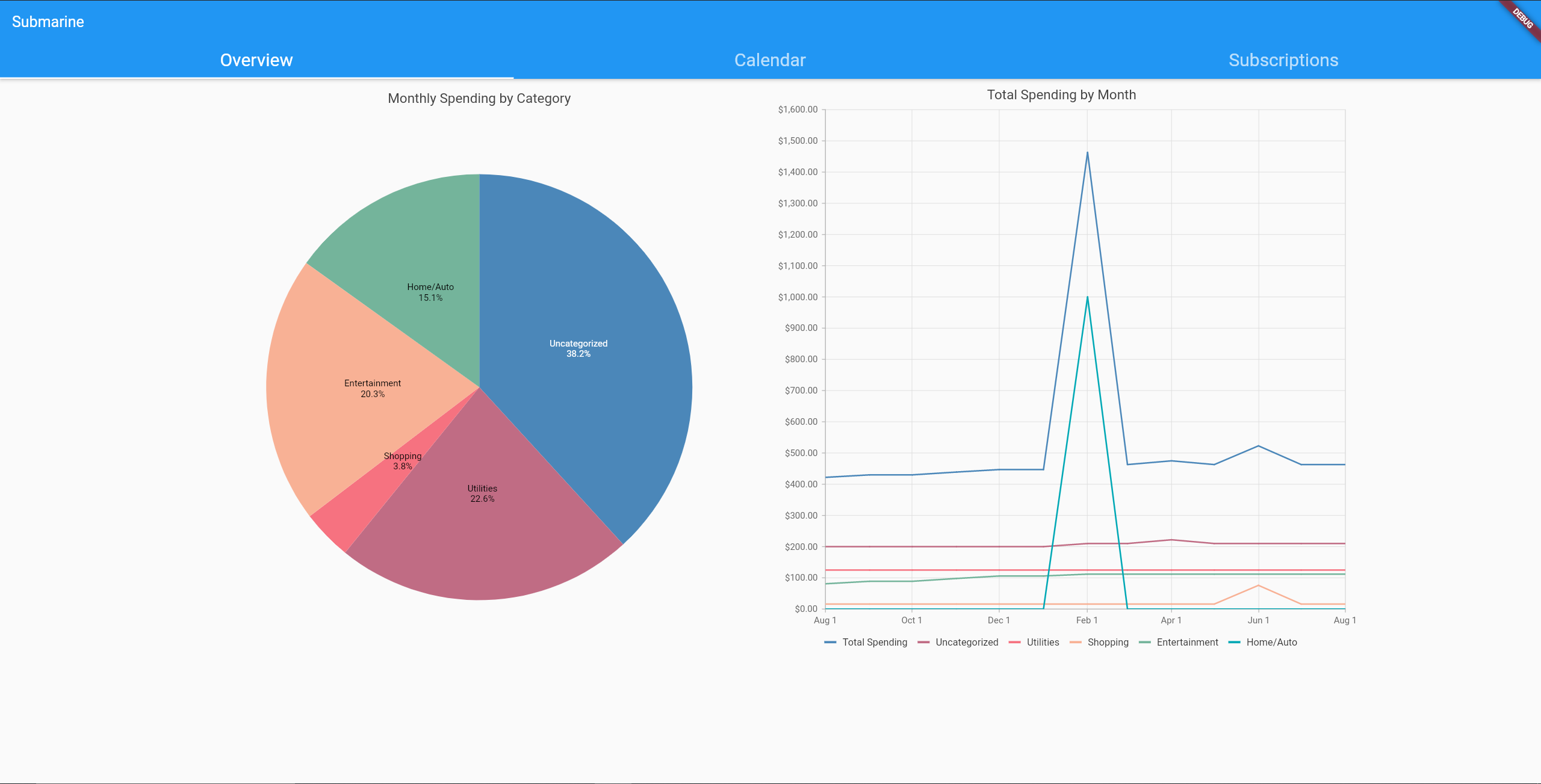The height and width of the screenshot is (784, 1541).
Task: Switch to the Calendar tab
Action: [770, 60]
